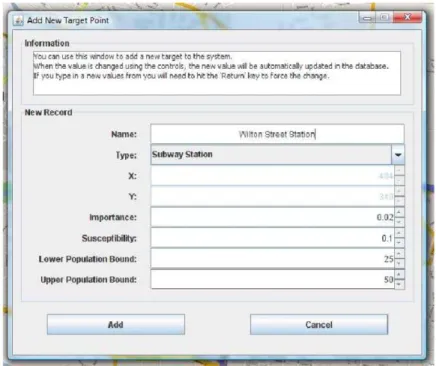Viewport: 436px width, 366px height.
Task: Click the Susceptibility value field
Action: (273, 238)
